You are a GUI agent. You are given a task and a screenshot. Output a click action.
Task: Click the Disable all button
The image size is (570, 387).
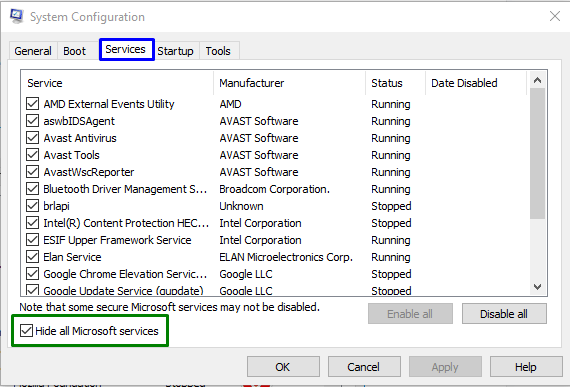(x=504, y=314)
